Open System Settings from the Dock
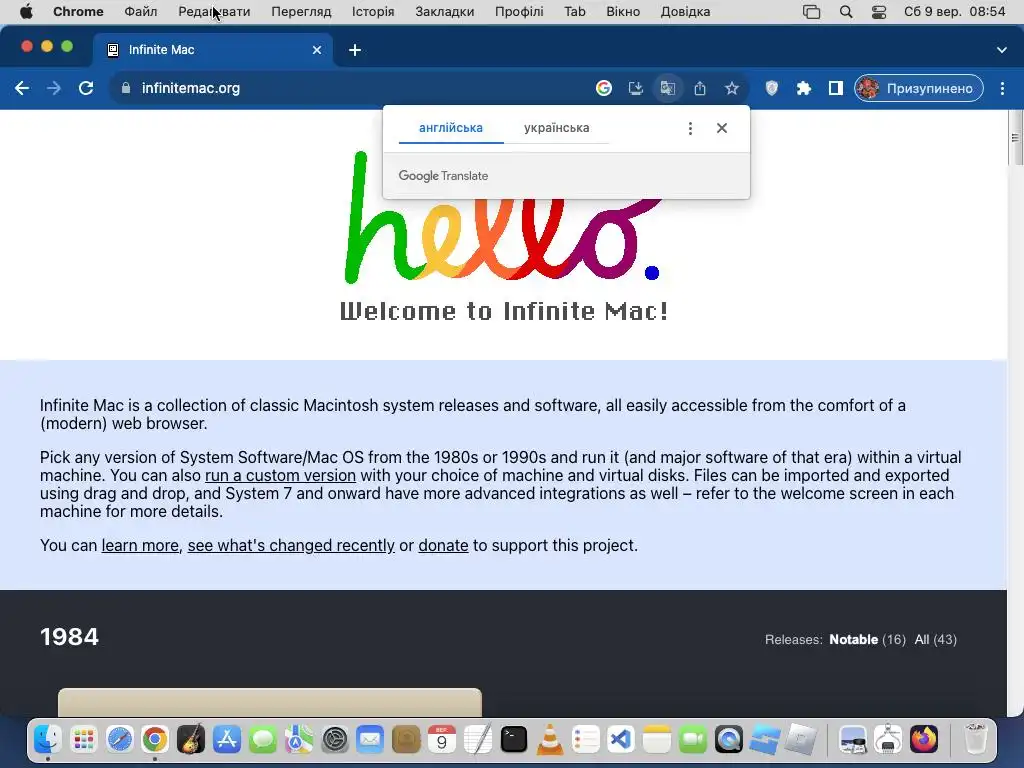Viewport: 1024px width, 768px height. tap(334, 740)
